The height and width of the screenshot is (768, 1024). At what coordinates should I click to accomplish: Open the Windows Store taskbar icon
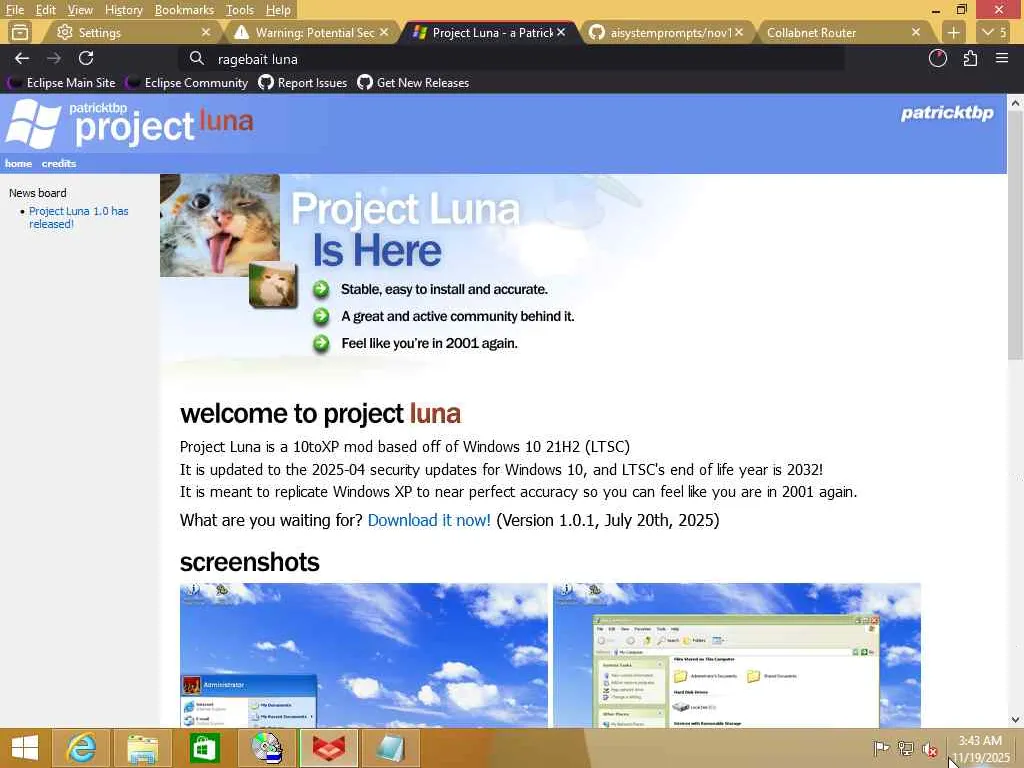point(204,748)
